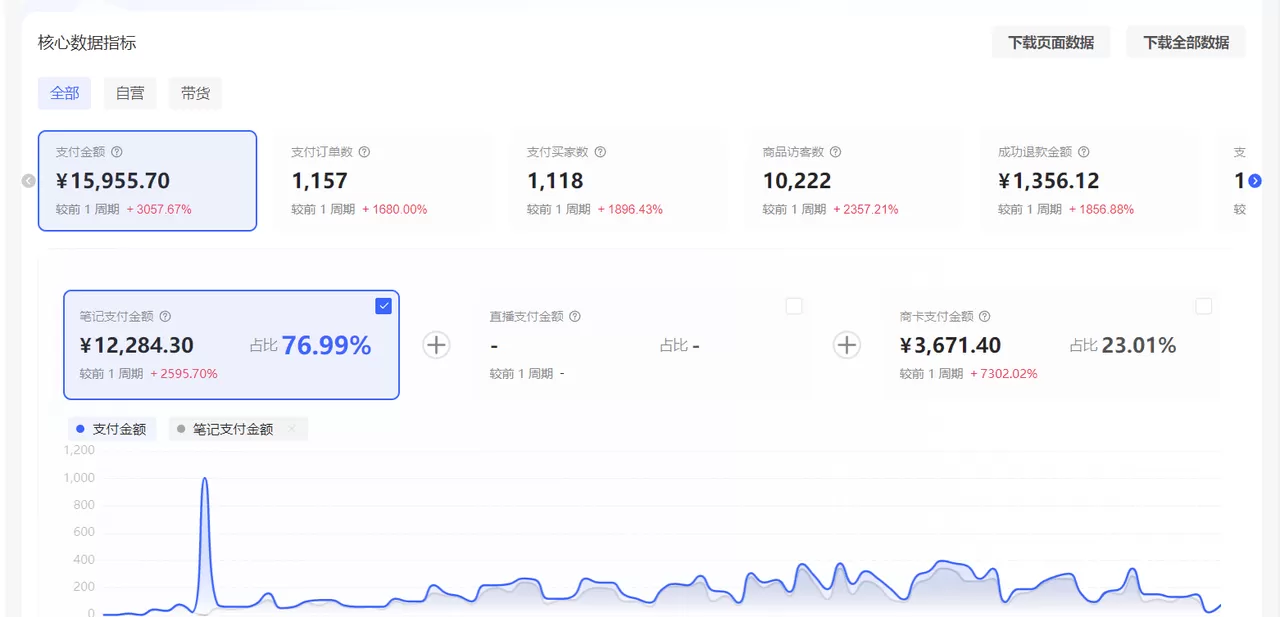Click the 下载全部数据 button
The image size is (1280, 617).
coord(1186,42)
